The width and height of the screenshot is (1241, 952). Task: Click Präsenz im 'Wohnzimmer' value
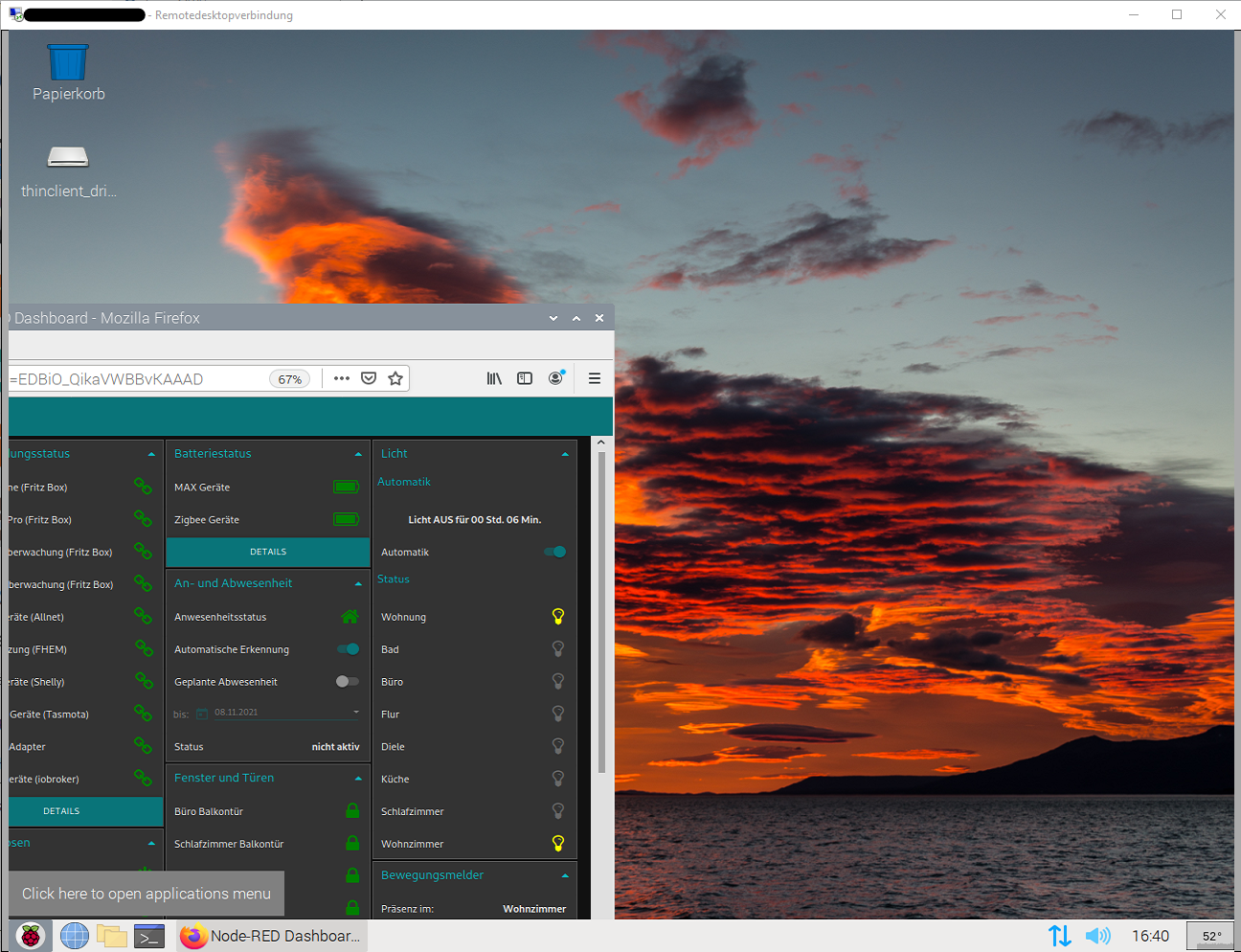point(534,909)
